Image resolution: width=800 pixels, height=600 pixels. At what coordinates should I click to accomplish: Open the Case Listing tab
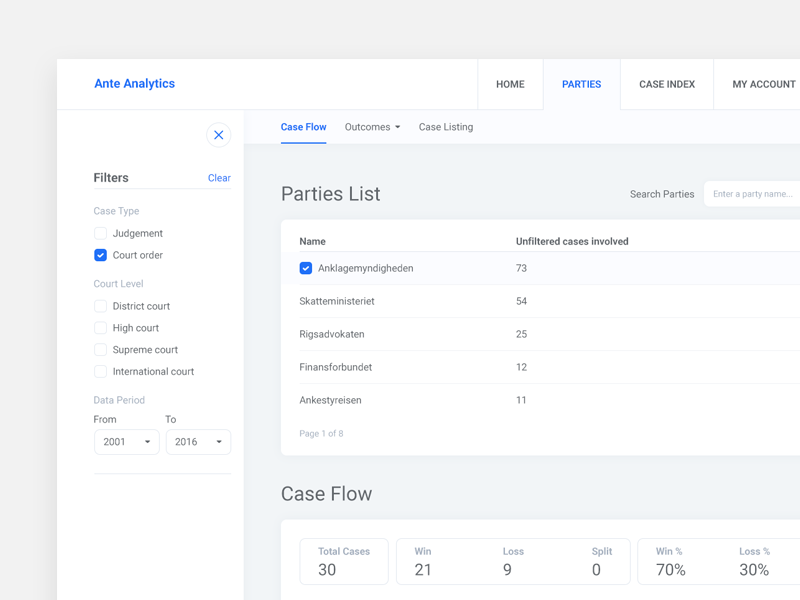[x=446, y=127]
